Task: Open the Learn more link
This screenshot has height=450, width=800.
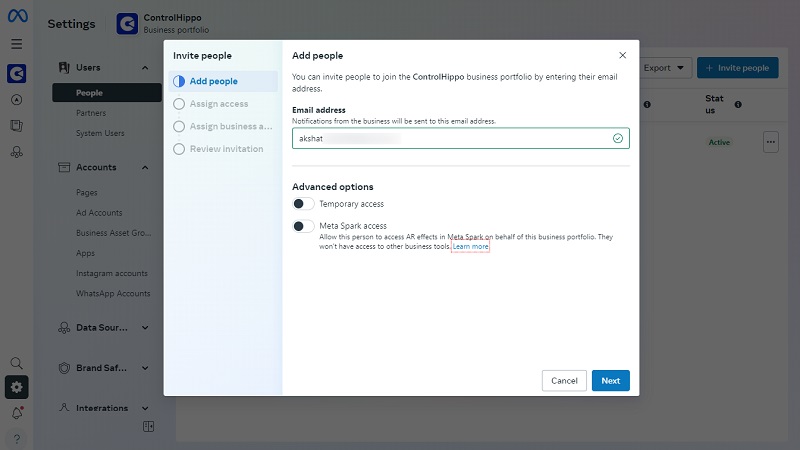Action: pos(470,246)
